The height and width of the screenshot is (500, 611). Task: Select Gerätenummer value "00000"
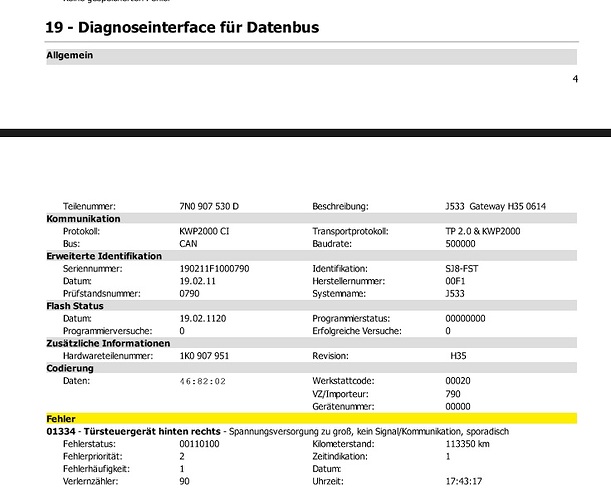click(x=458, y=406)
